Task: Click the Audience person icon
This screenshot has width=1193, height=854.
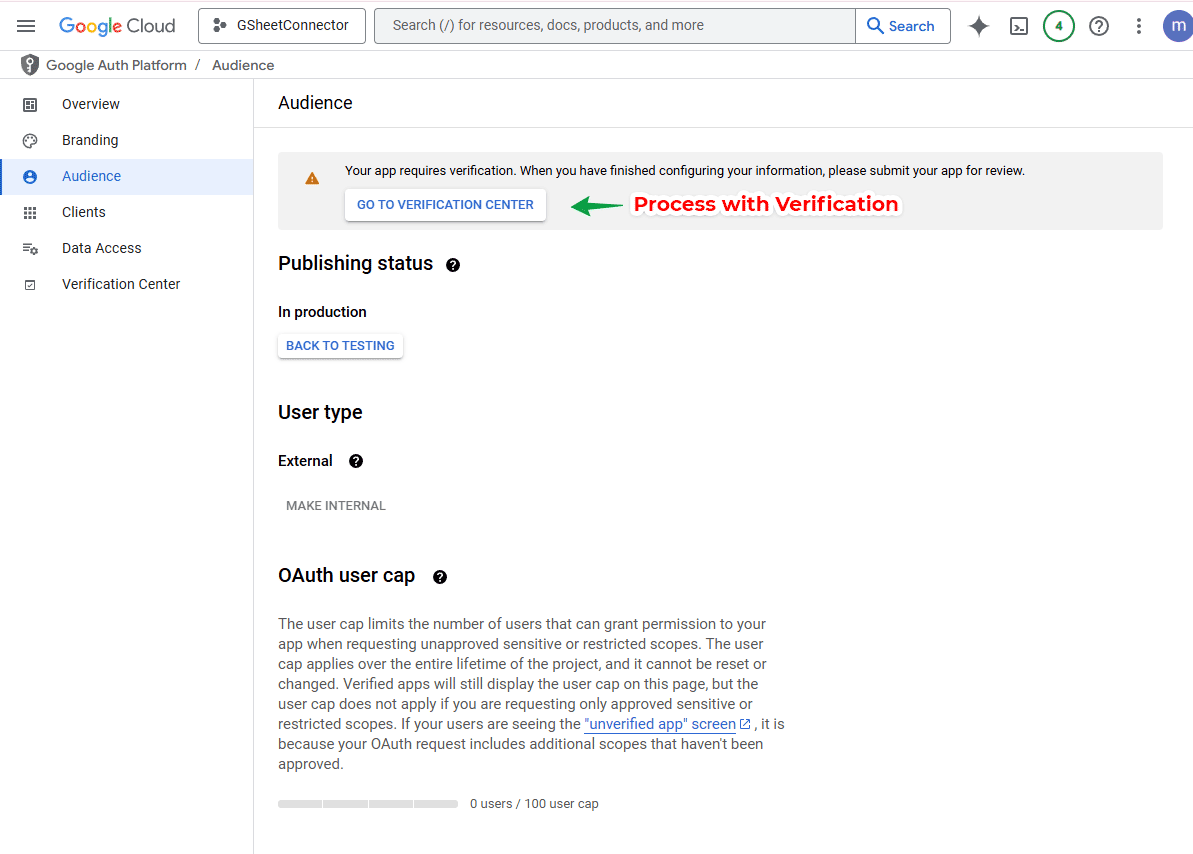Action: coord(30,177)
